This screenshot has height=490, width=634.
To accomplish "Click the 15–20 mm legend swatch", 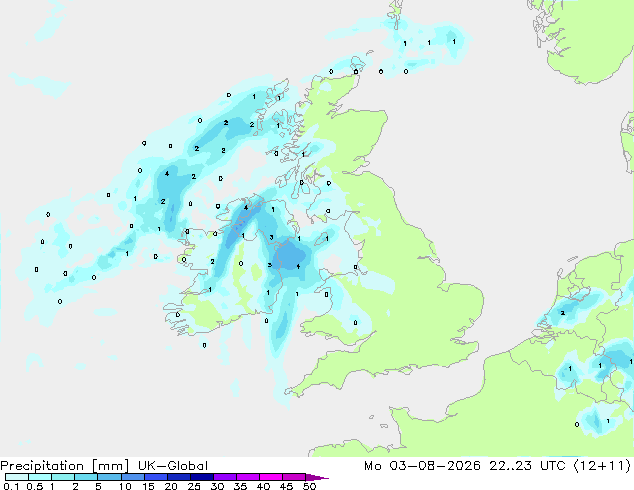I will pyautogui.click(x=156, y=477).
